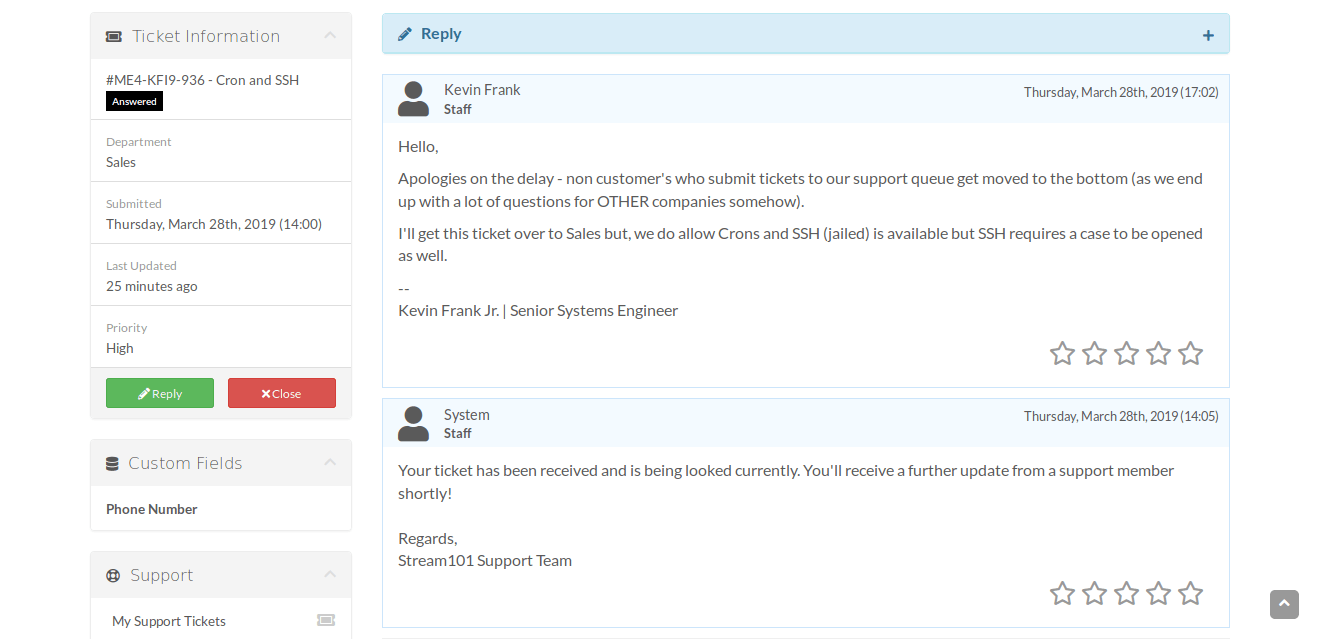The width and height of the screenshot is (1319, 639).
Task: Click the Ticket Information panel title
Action: [206, 36]
